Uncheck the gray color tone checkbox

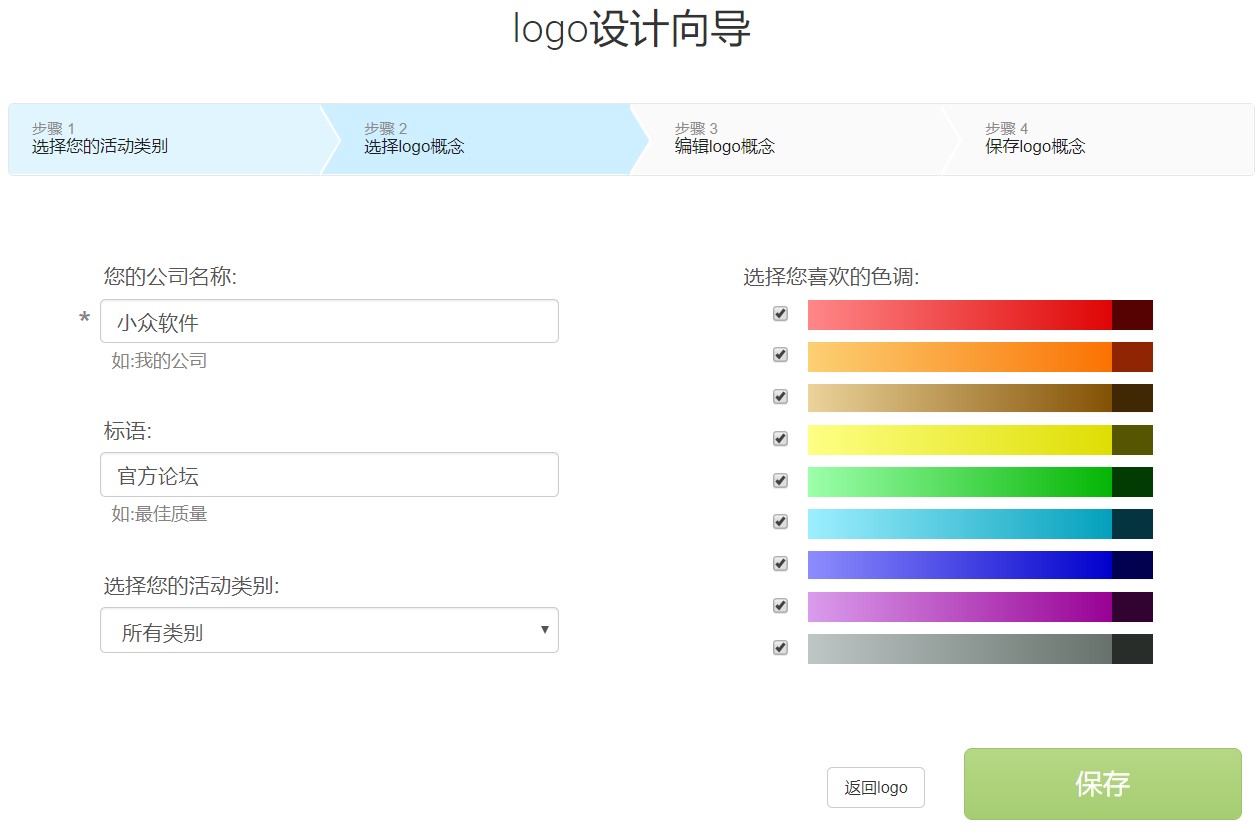coord(780,648)
